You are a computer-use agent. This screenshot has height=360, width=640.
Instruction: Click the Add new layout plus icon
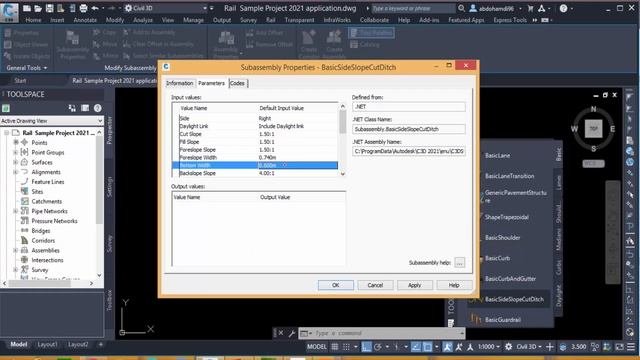(100, 344)
